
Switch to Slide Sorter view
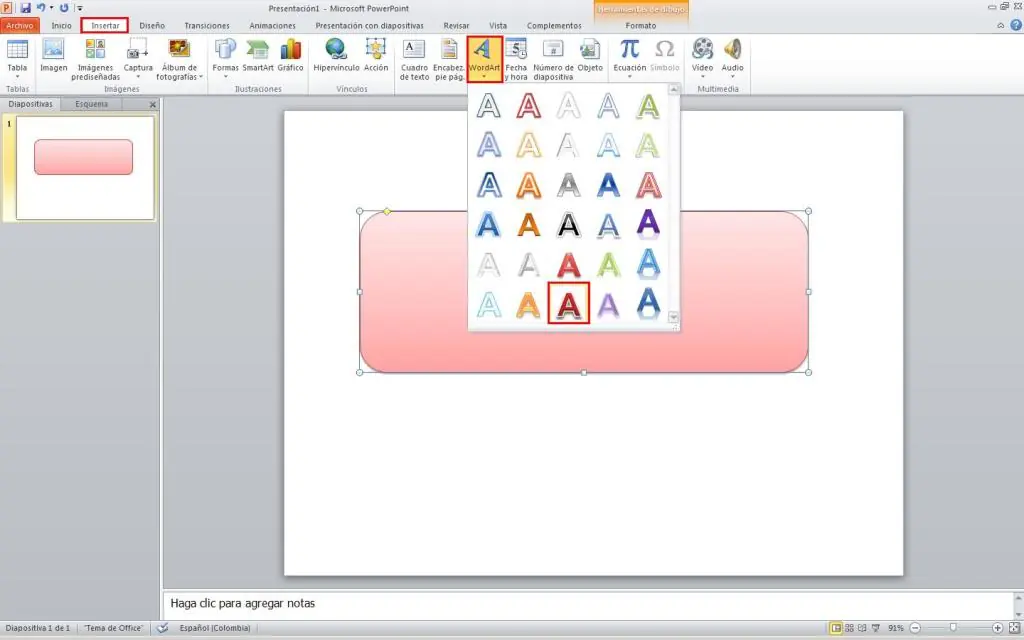pyautogui.click(x=849, y=628)
